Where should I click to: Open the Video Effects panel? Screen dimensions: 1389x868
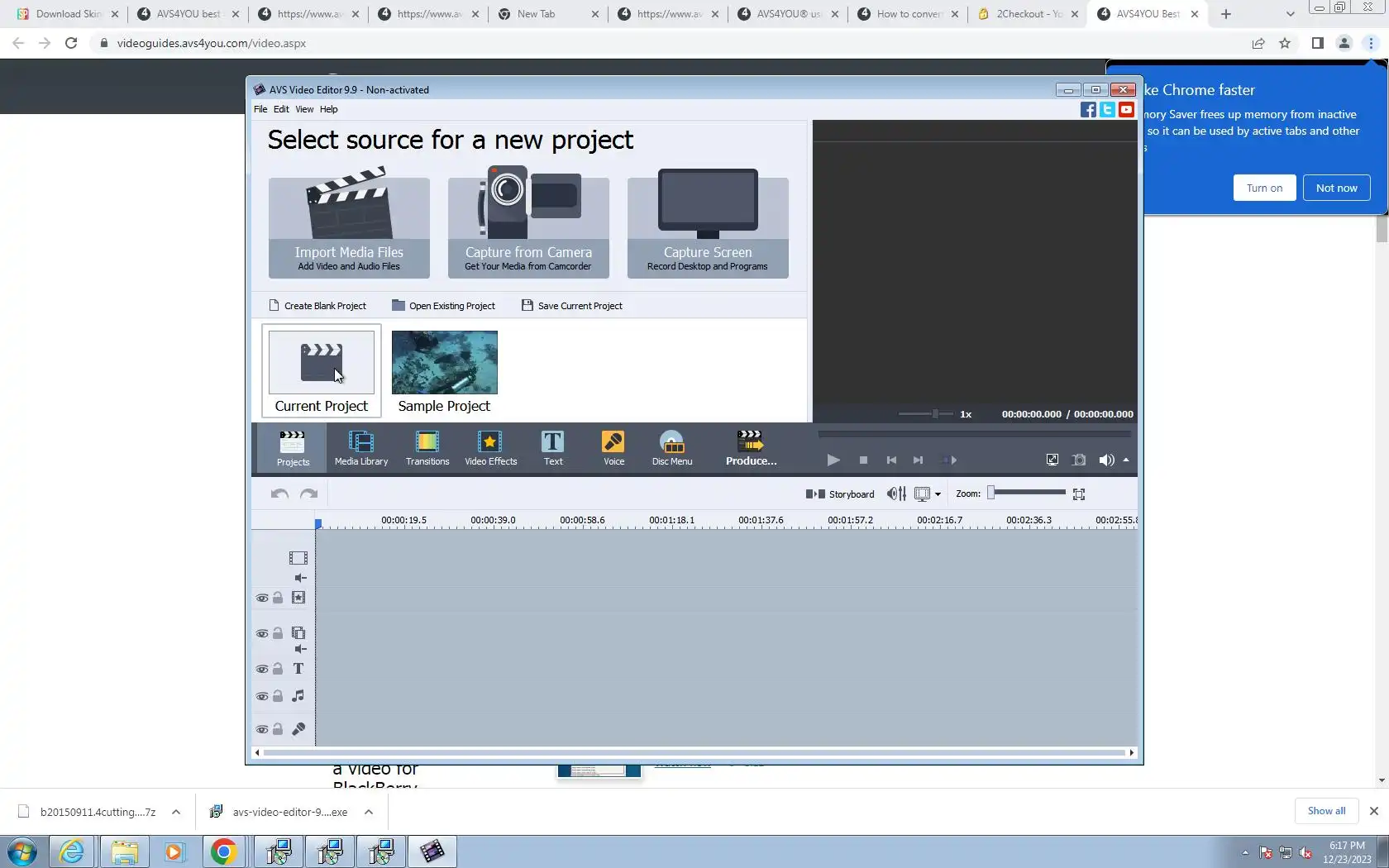click(491, 448)
